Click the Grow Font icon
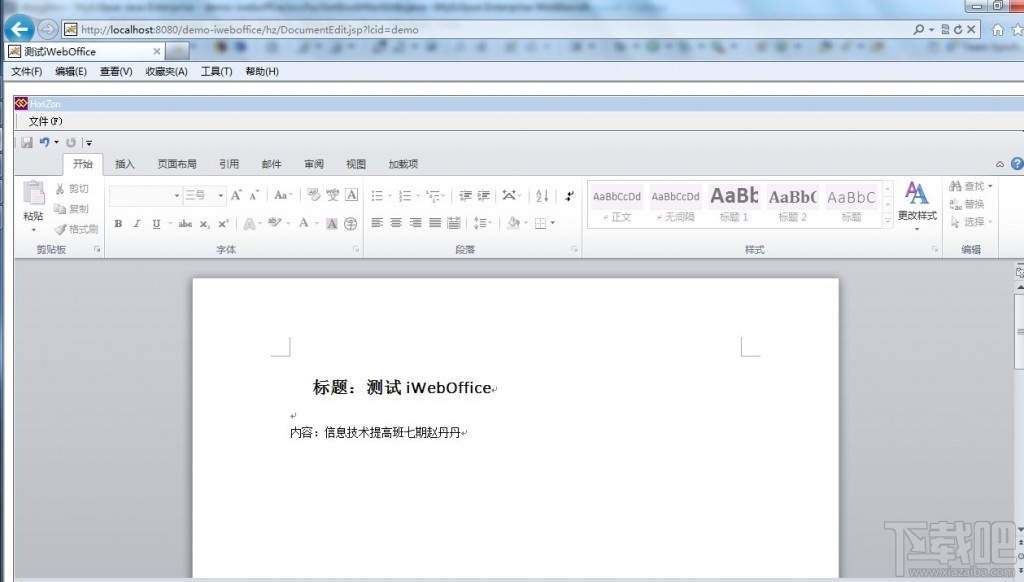The width and height of the screenshot is (1024, 582). click(x=236, y=195)
